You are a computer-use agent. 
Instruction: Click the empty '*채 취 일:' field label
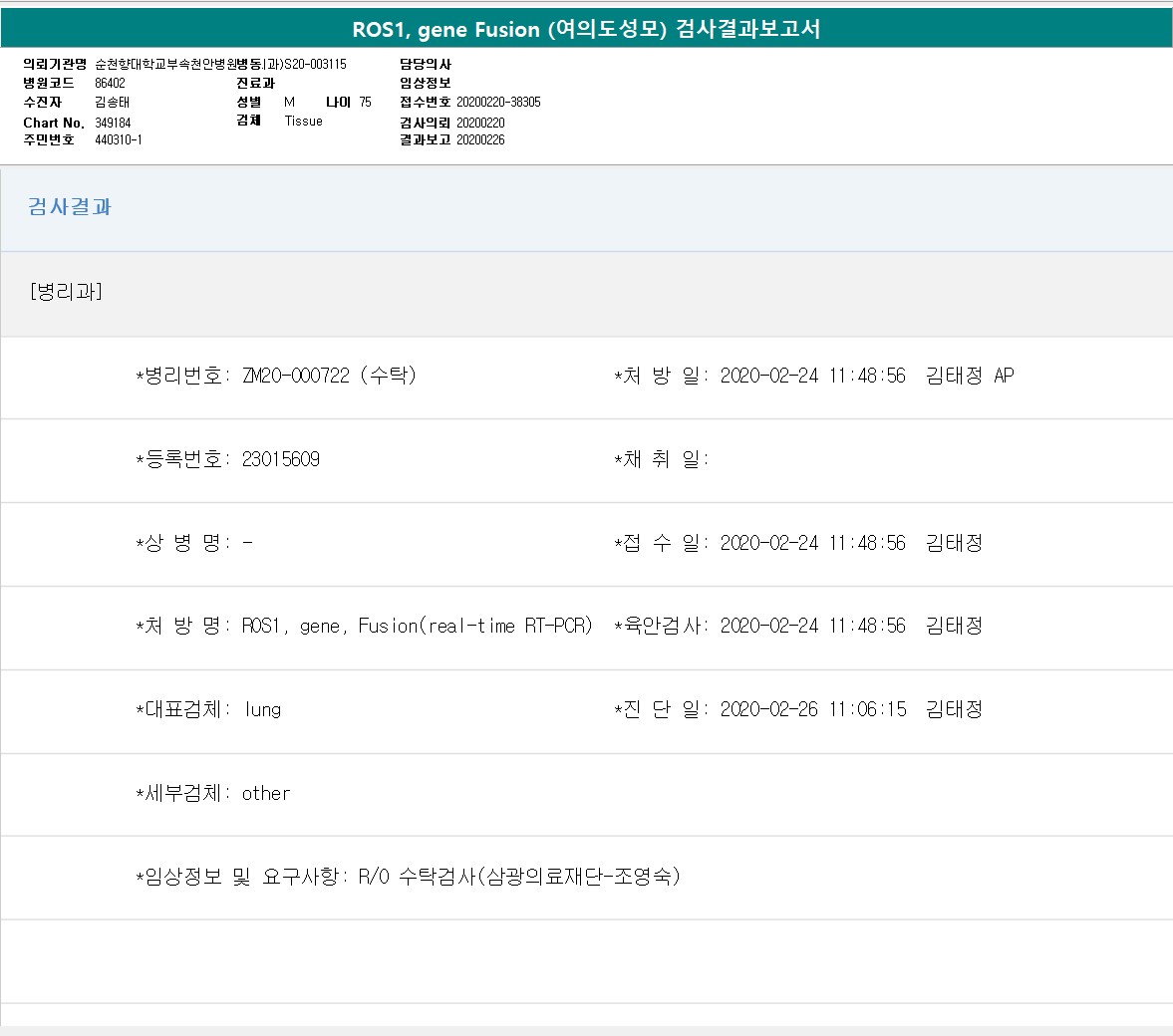662,459
